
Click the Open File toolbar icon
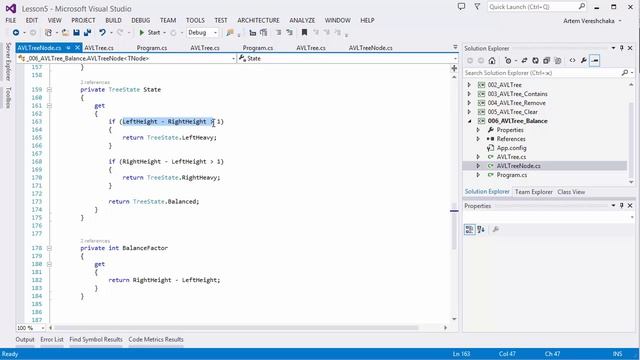[65, 32]
